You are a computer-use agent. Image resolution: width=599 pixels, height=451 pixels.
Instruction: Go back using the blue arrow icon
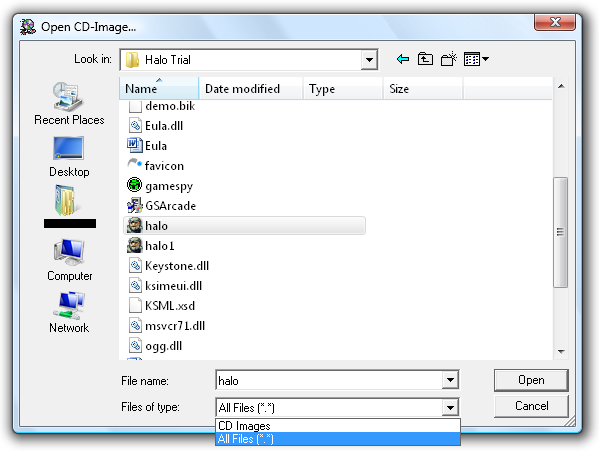(403, 59)
